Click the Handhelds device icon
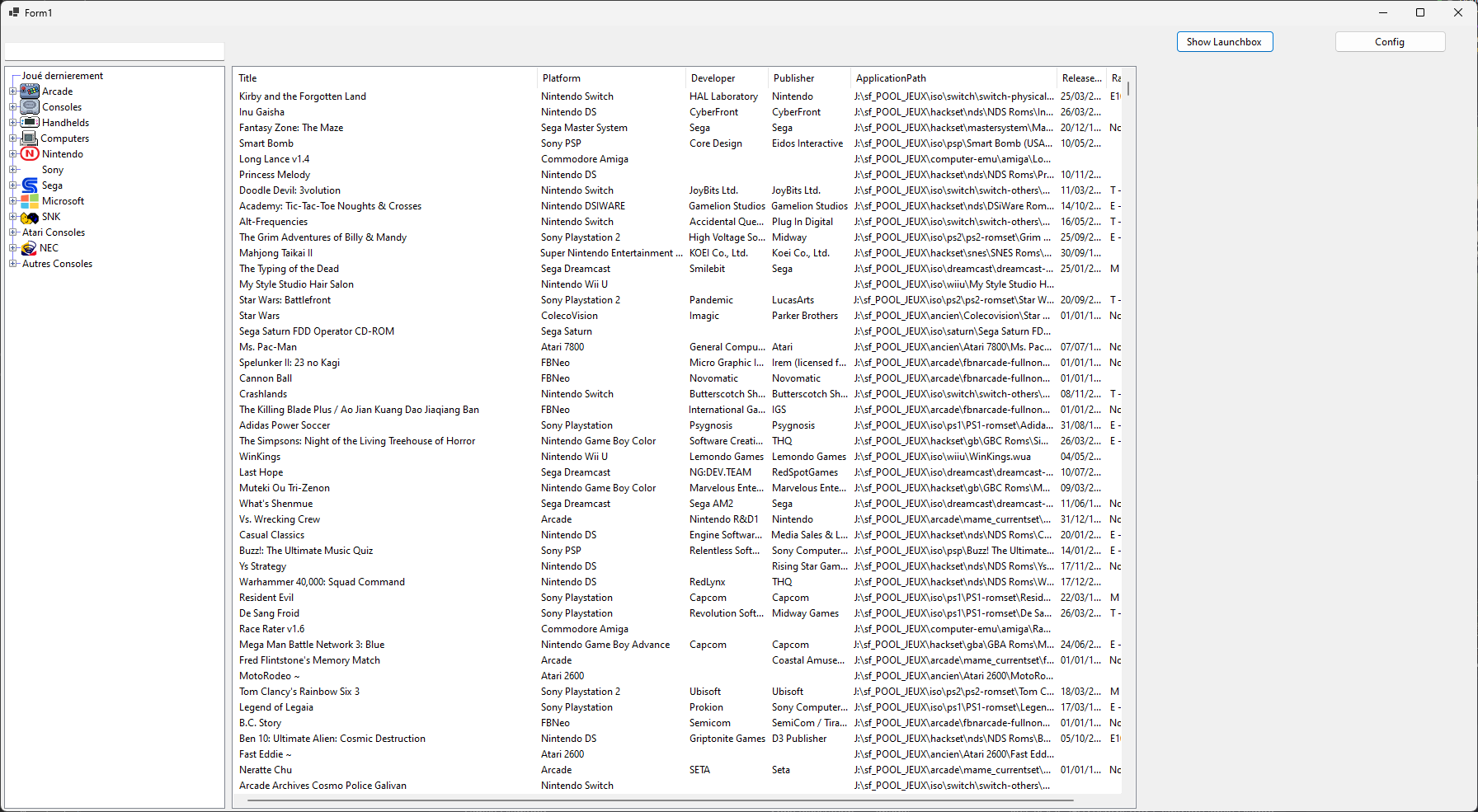The width and height of the screenshot is (1478, 812). pyautogui.click(x=30, y=123)
